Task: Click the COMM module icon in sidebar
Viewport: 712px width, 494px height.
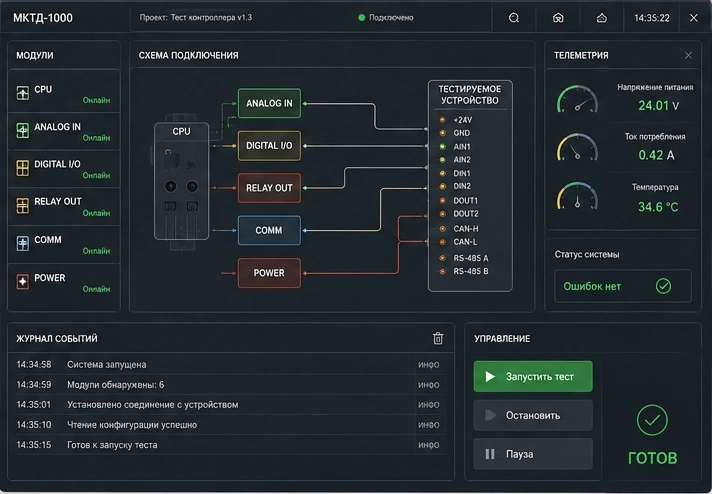Action: 23,243
